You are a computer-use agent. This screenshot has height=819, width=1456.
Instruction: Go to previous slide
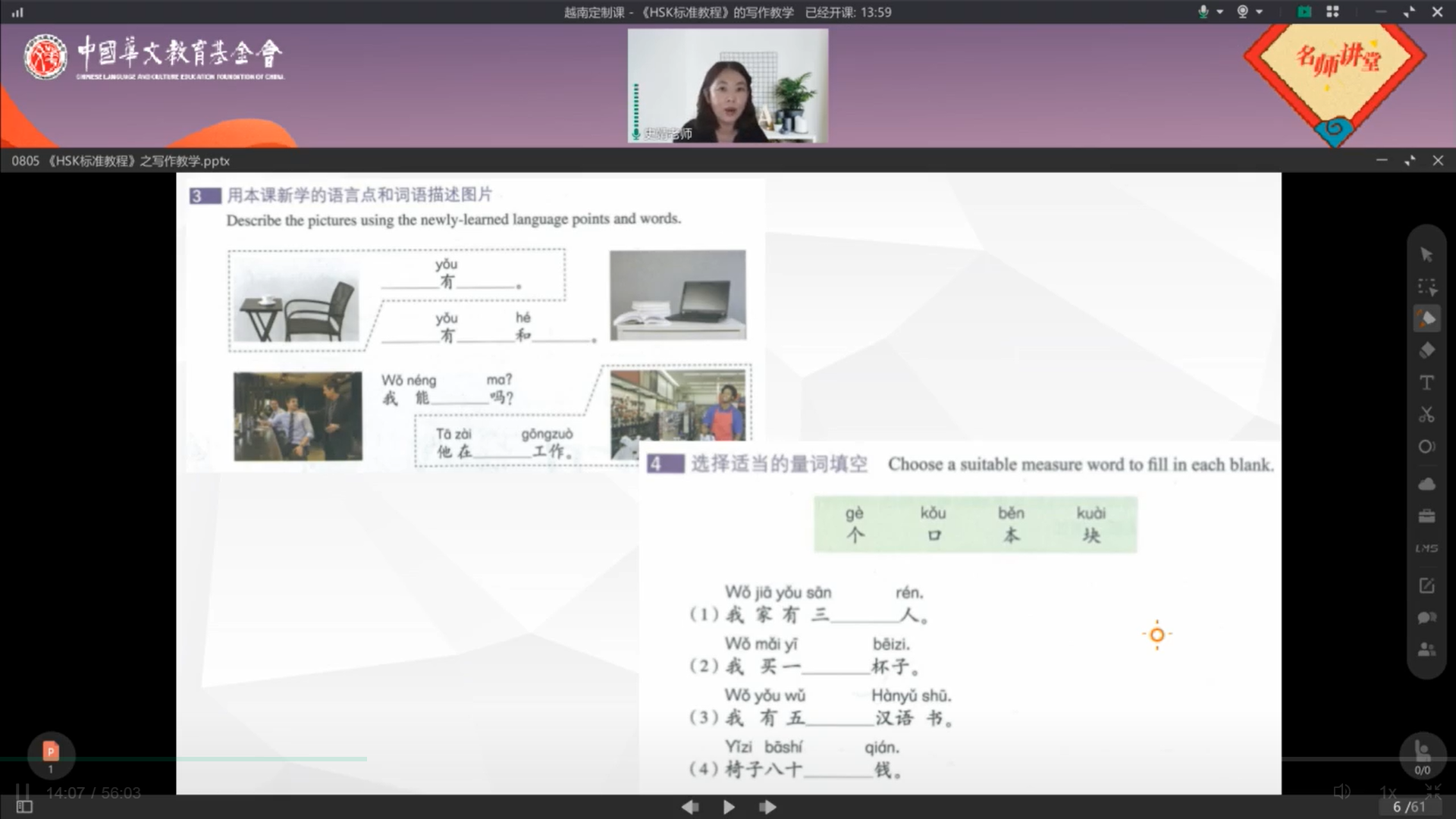click(x=689, y=807)
